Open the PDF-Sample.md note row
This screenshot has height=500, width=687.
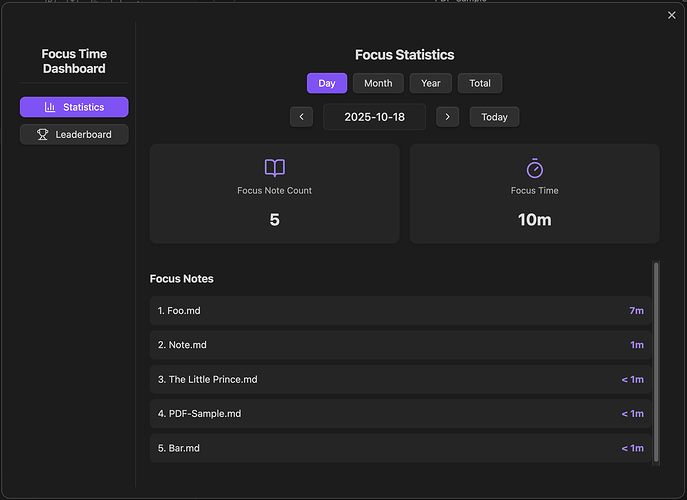coord(400,414)
